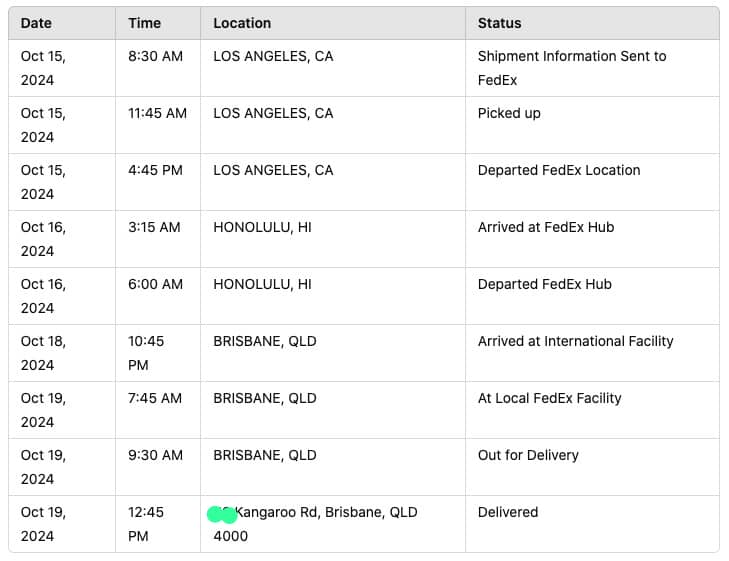729x561 pixels.
Task: Click the At Local FedEx Facility status
Action: tap(549, 399)
